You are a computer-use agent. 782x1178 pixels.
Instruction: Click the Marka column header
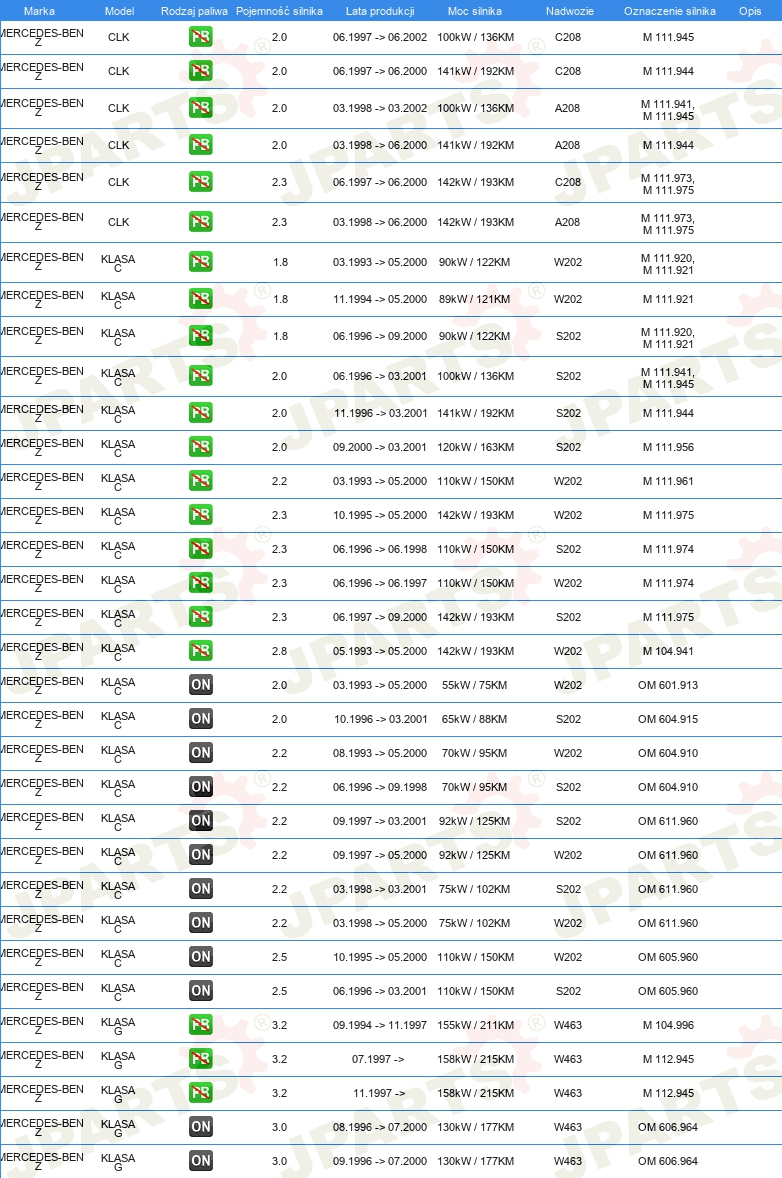(x=39, y=11)
